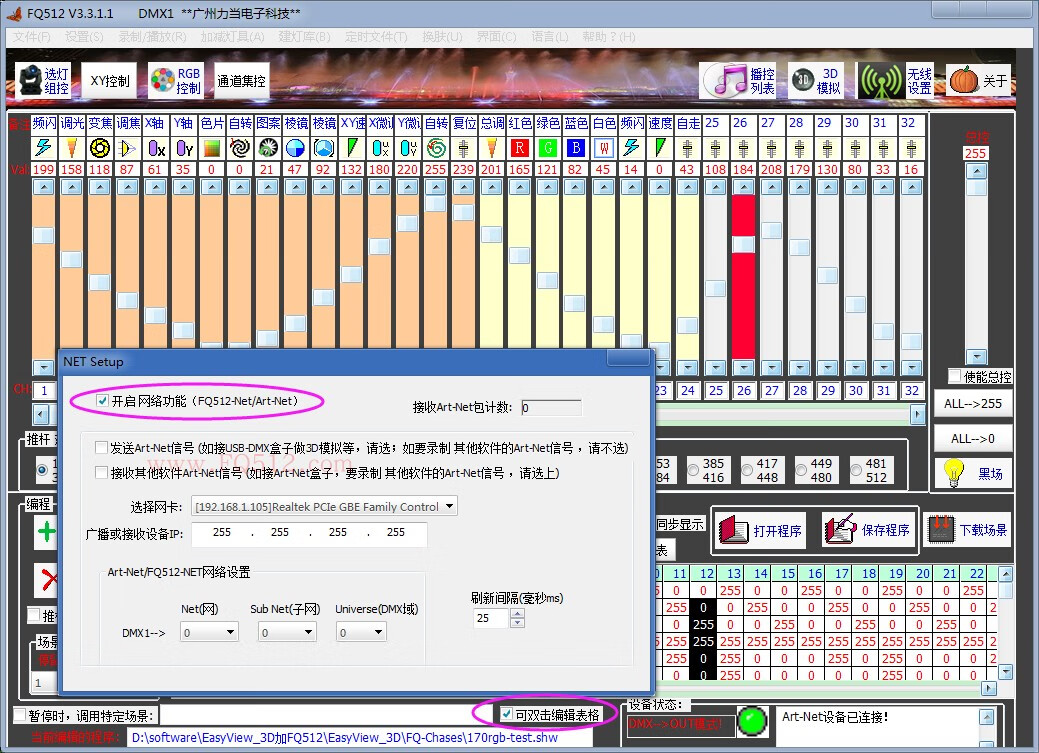Click the 通道集控 tab button

[241, 81]
